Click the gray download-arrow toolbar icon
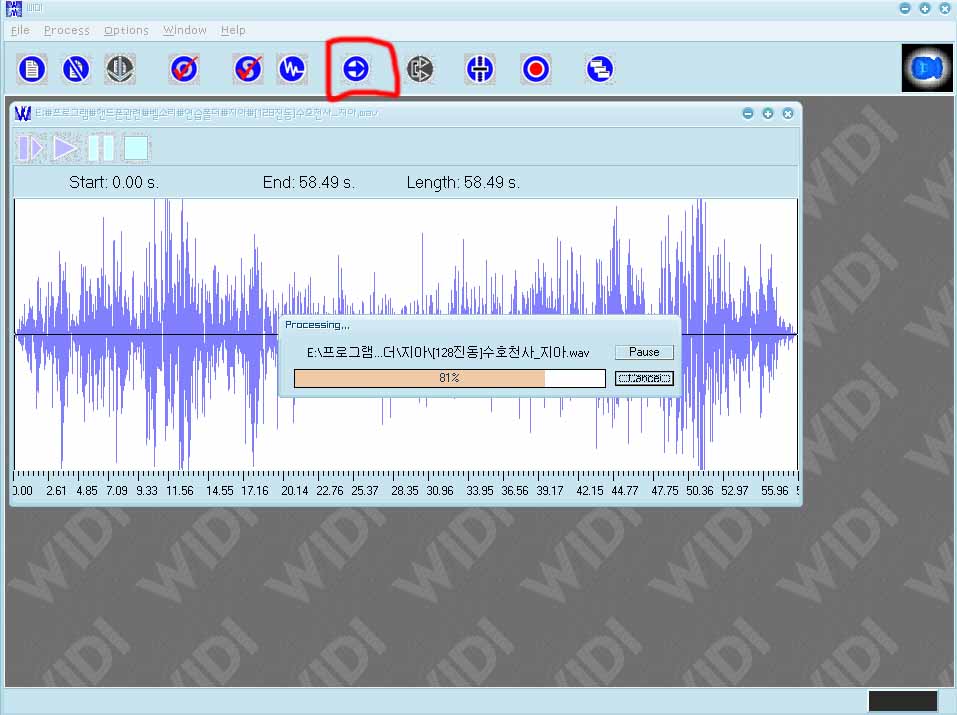The height and width of the screenshot is (715, 957). (x=120, y=69)
